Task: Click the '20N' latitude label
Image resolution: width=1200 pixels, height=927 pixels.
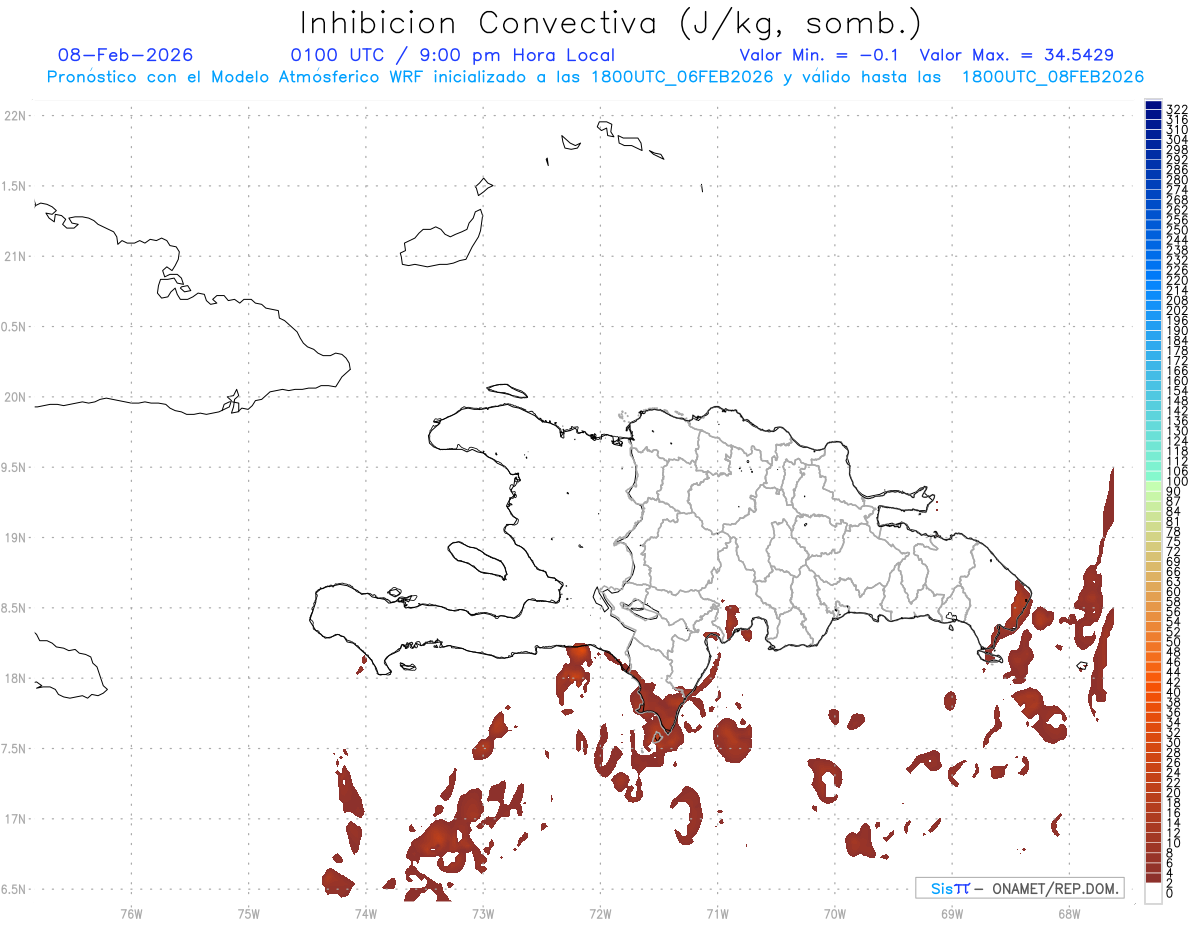Action: pyautogui.click(x=15, y=397)
